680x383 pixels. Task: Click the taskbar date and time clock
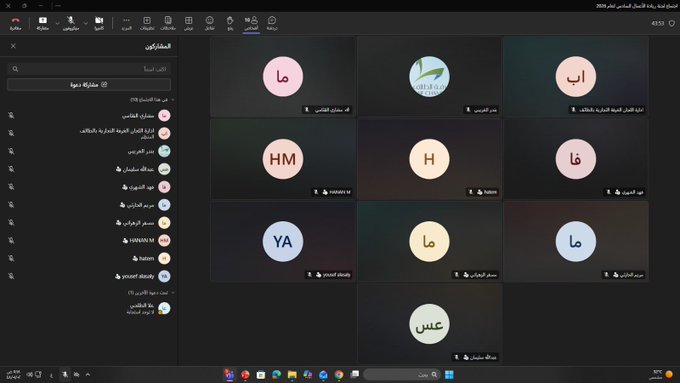(13, 374)
